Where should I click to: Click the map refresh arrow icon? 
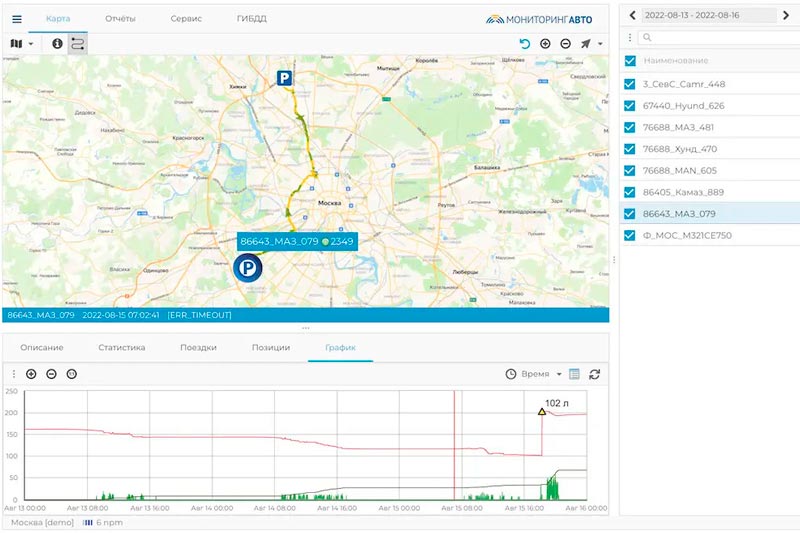[x=525, y=44]
